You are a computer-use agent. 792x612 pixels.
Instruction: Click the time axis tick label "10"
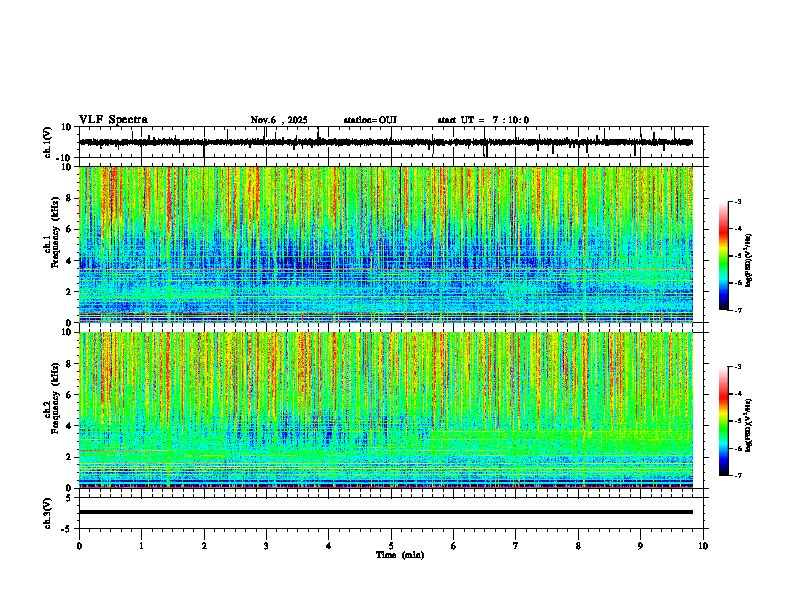(x=703, y=546)
